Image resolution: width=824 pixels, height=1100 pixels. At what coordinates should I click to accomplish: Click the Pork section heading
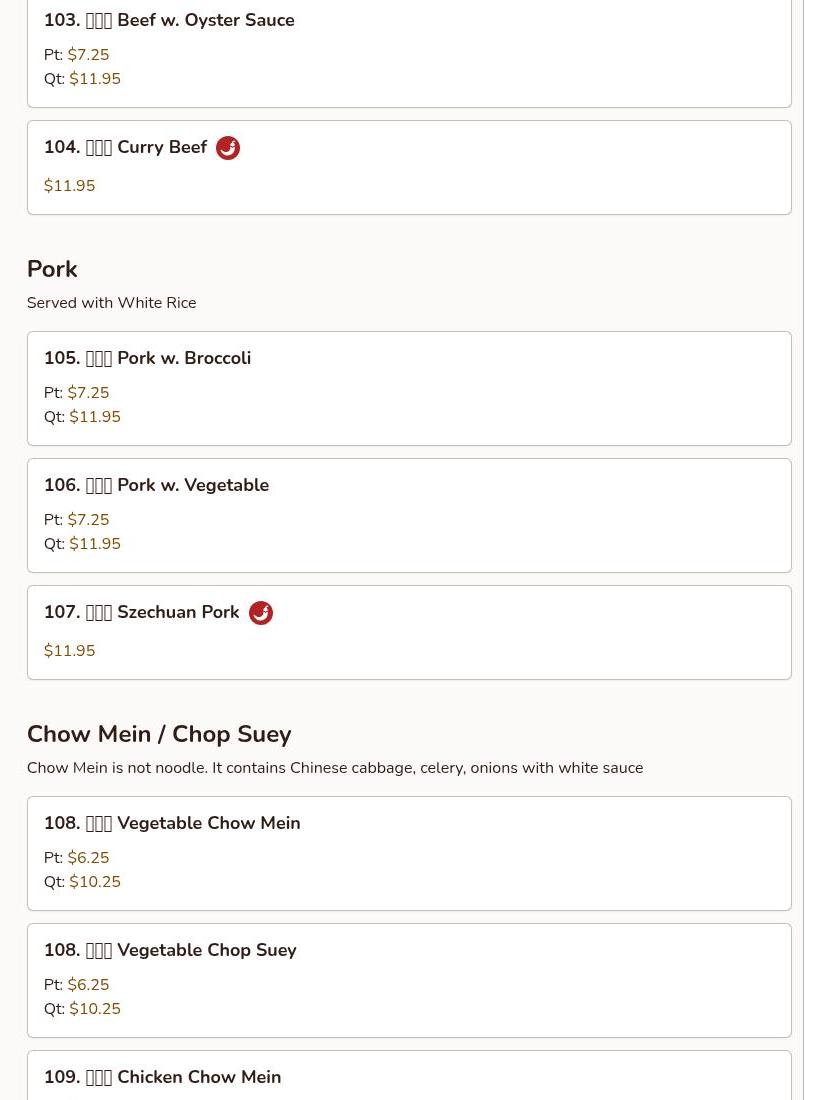pos(52,269)
